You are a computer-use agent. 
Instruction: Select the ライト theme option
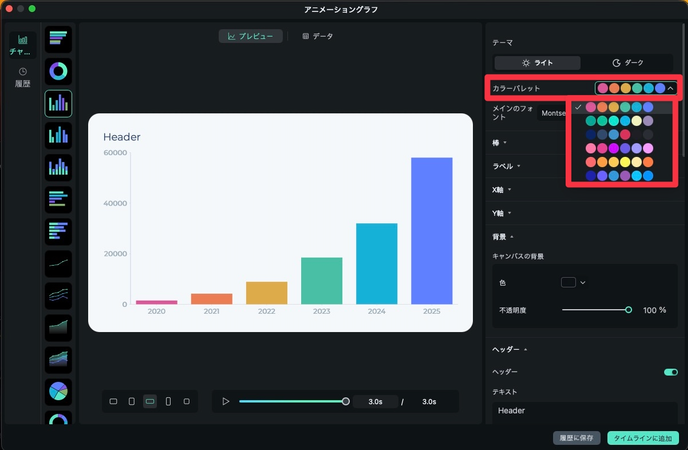(538, 62)
